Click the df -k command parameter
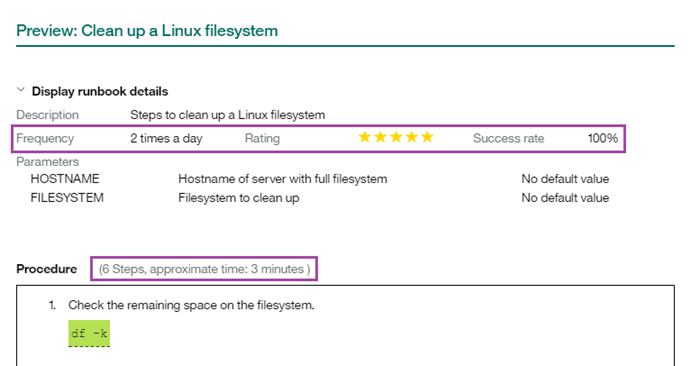This screenshot has width=700, height=366. 89,333
